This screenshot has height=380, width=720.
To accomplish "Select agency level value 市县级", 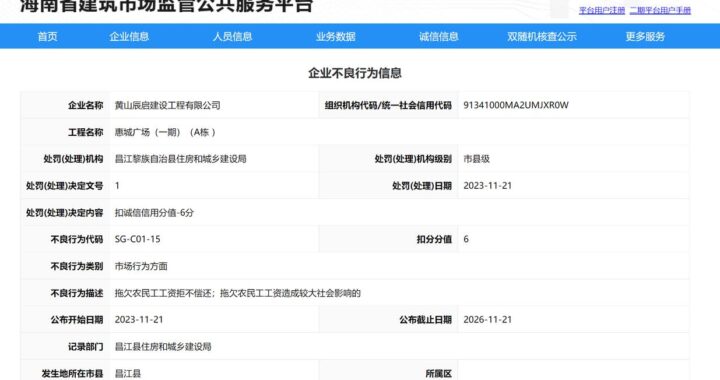I will 477,159.
